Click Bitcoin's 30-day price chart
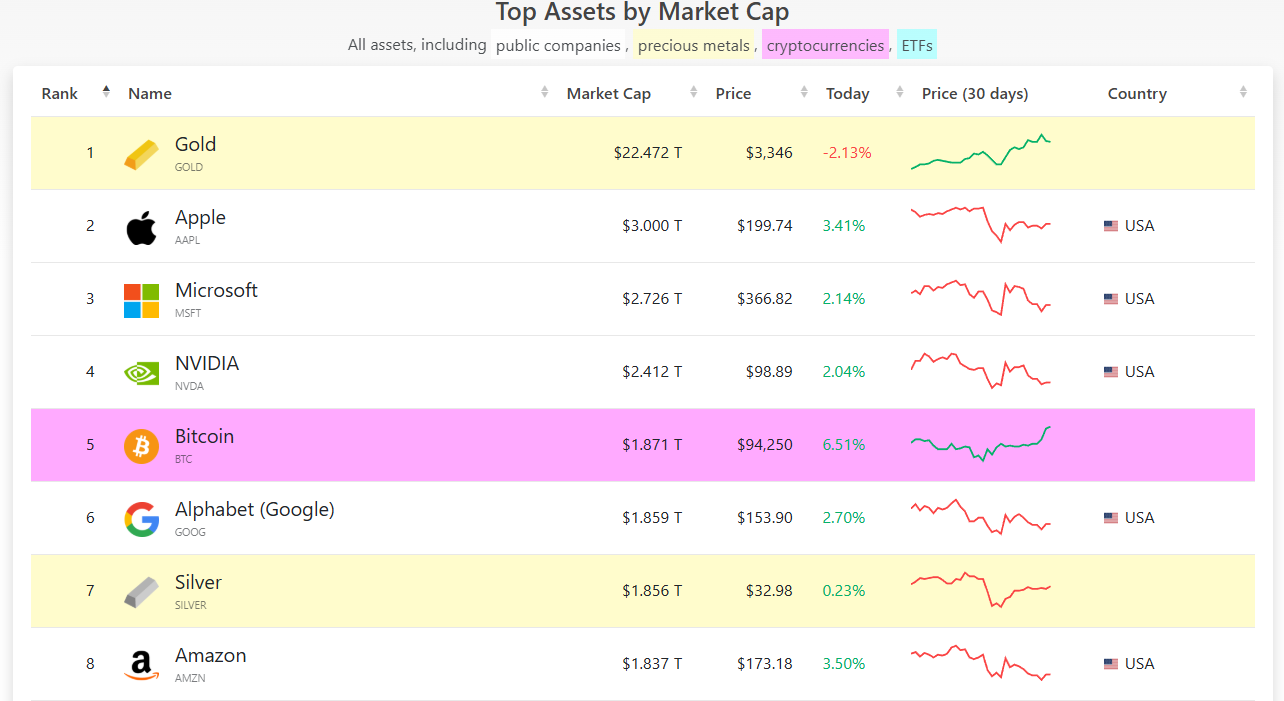This screenshot has width=1284, height=701. (x=981, y=444)
